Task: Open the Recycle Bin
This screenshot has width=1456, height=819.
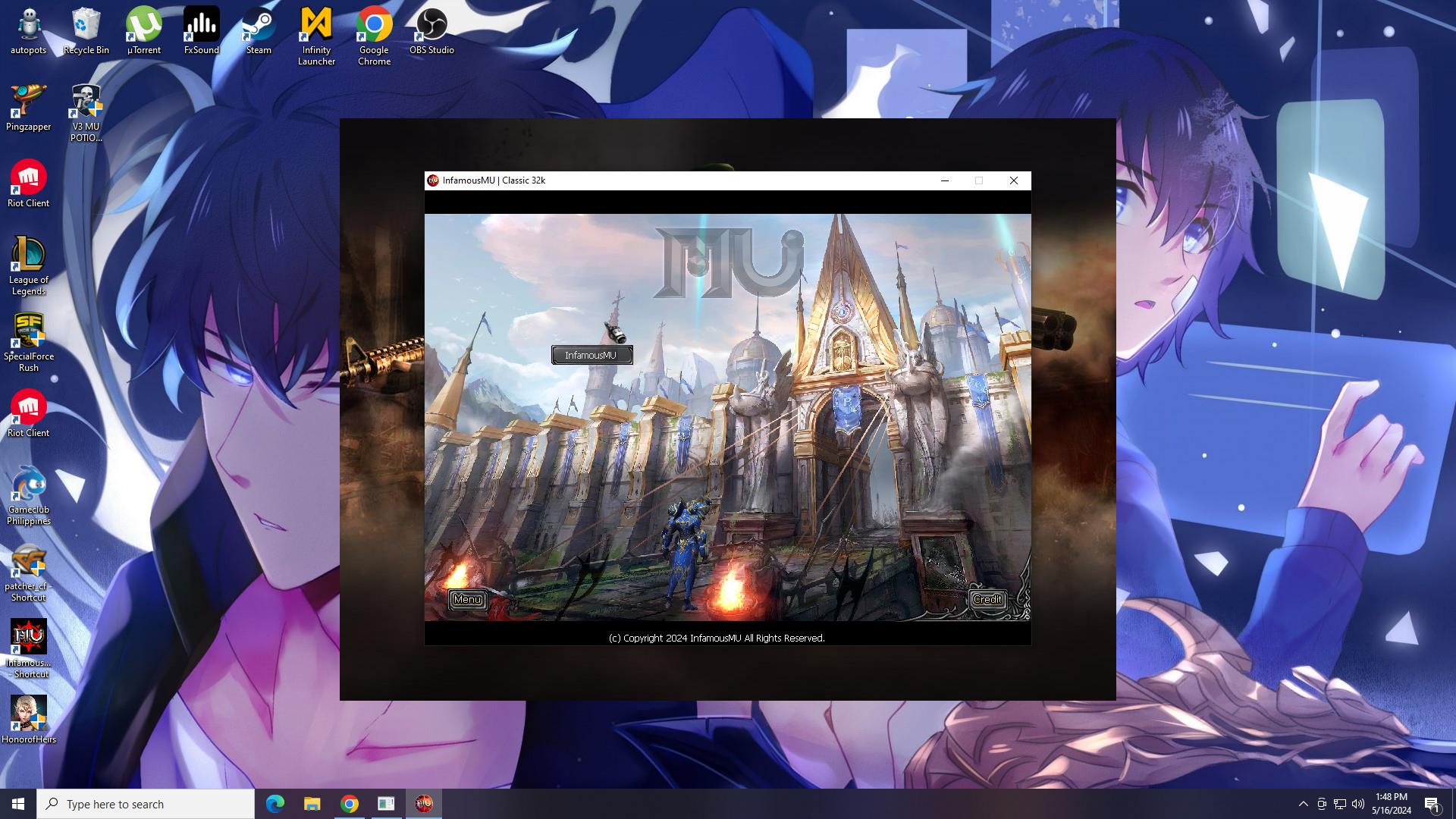Action: tap(86, 31)
